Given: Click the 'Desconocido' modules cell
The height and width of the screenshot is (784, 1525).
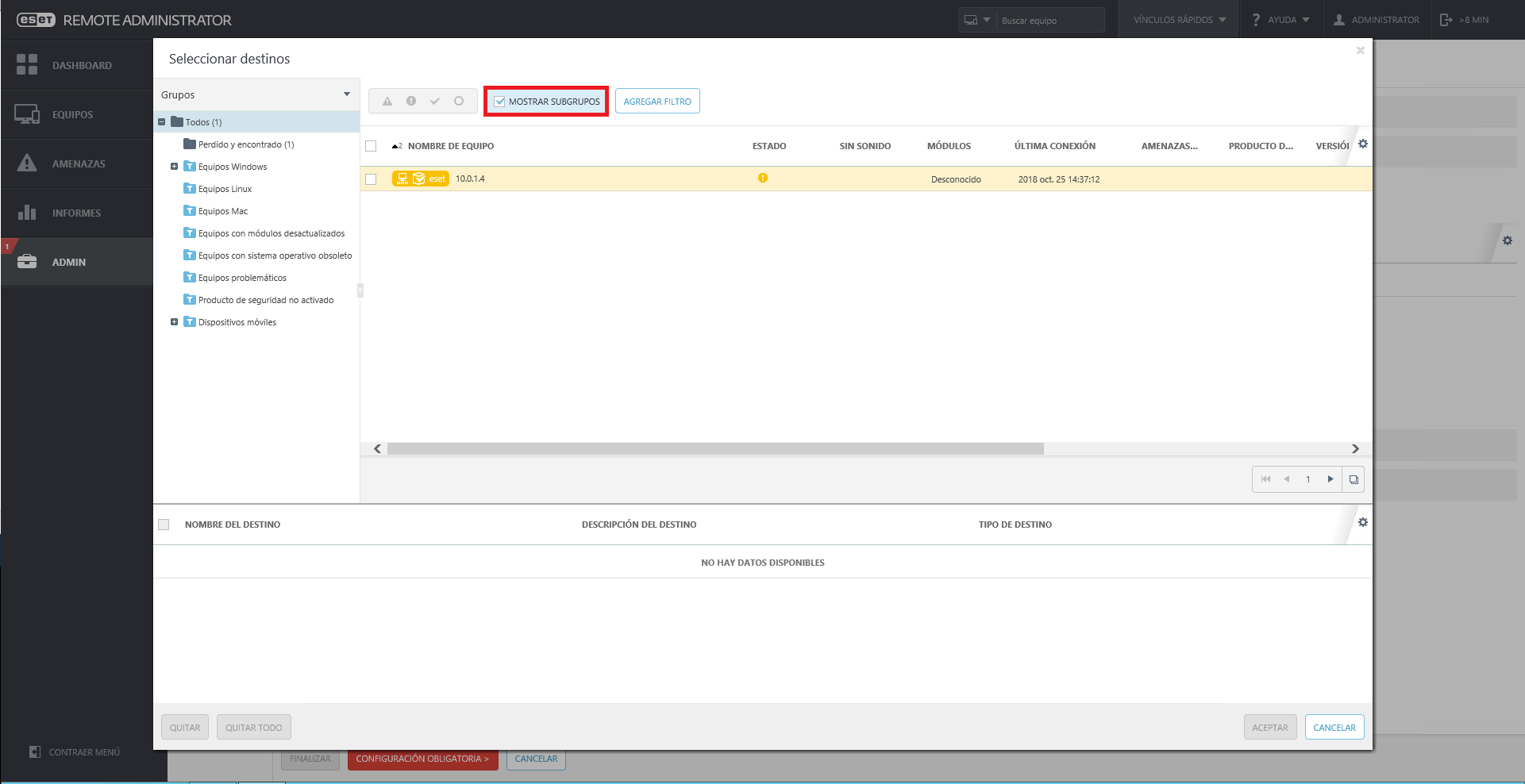Looking at the screenshot, I should [x=956, y=179].
